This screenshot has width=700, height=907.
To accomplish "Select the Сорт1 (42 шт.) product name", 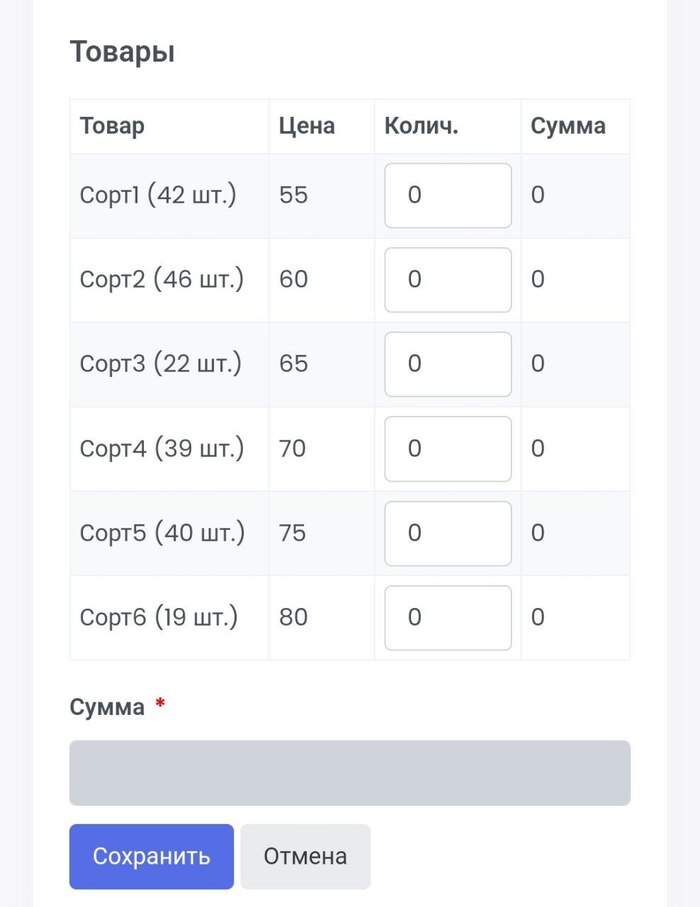I will click(x=158, y=195).
